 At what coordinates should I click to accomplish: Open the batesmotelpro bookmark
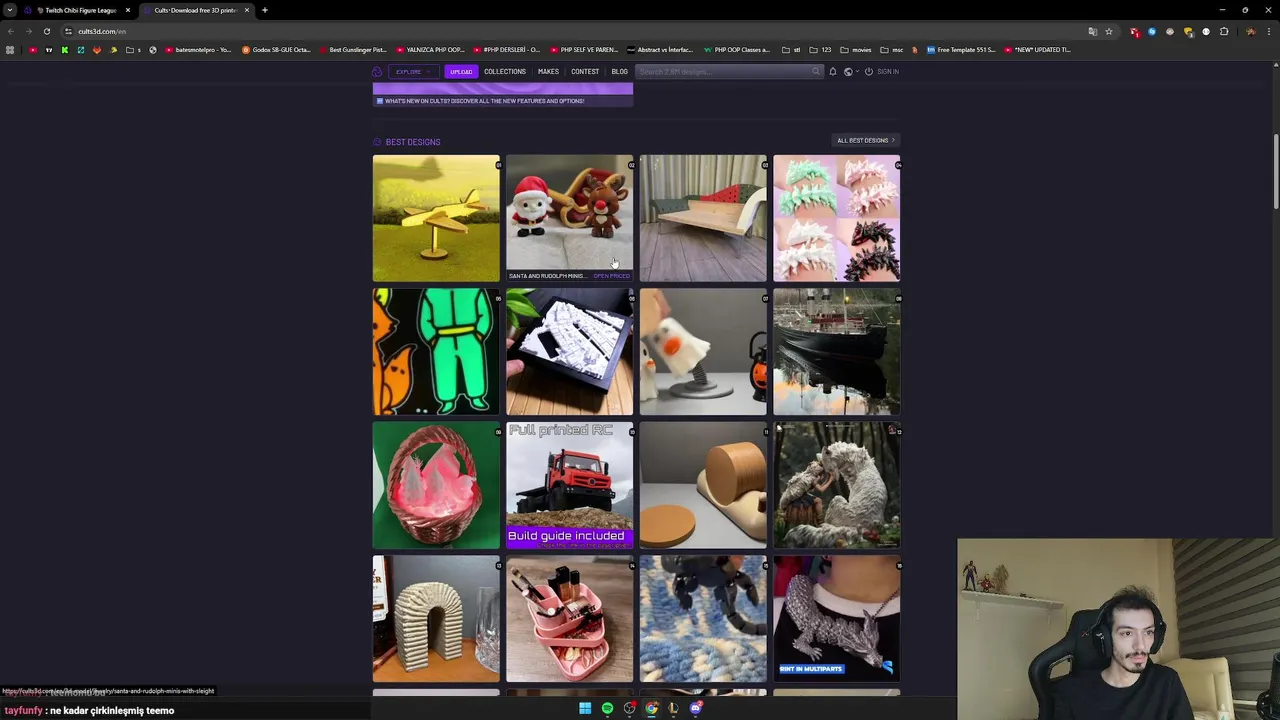coord(198,50)
